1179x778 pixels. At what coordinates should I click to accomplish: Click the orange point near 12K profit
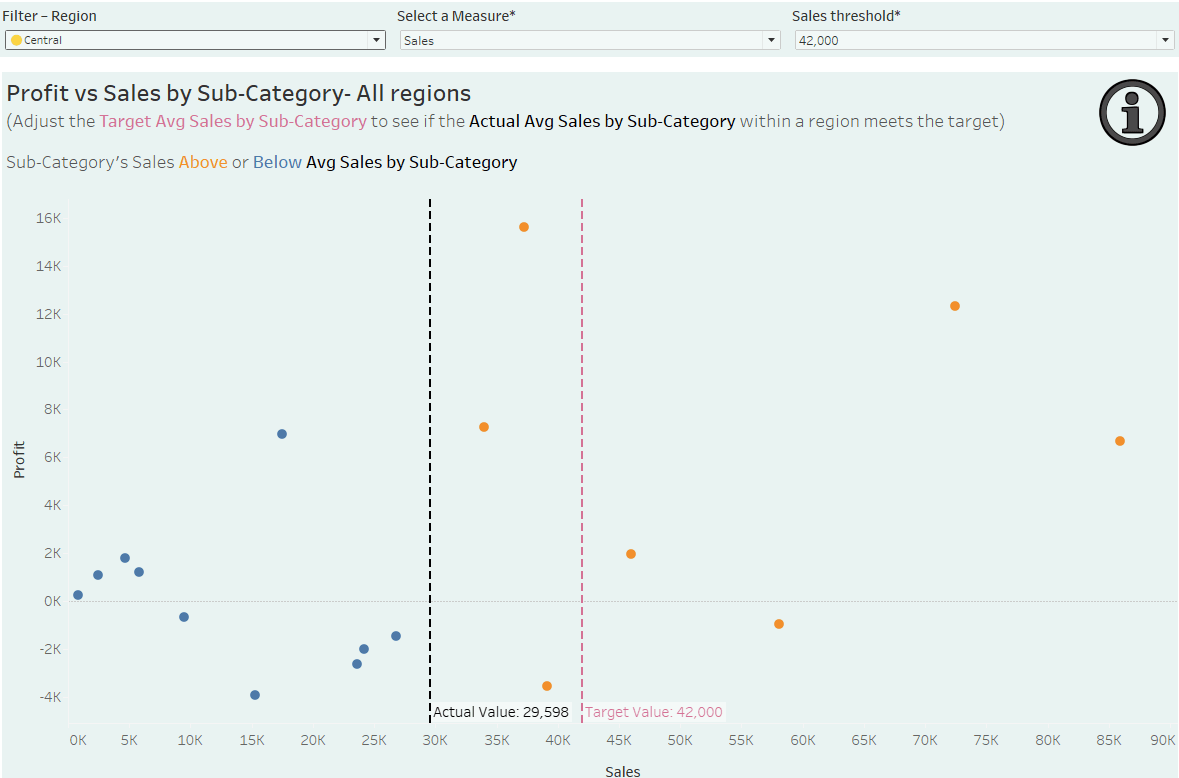955,306
